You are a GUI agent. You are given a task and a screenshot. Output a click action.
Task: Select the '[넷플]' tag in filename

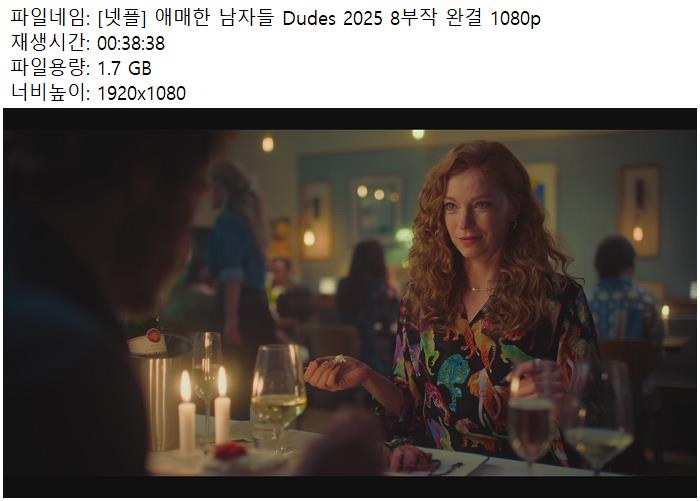point(121,18)
